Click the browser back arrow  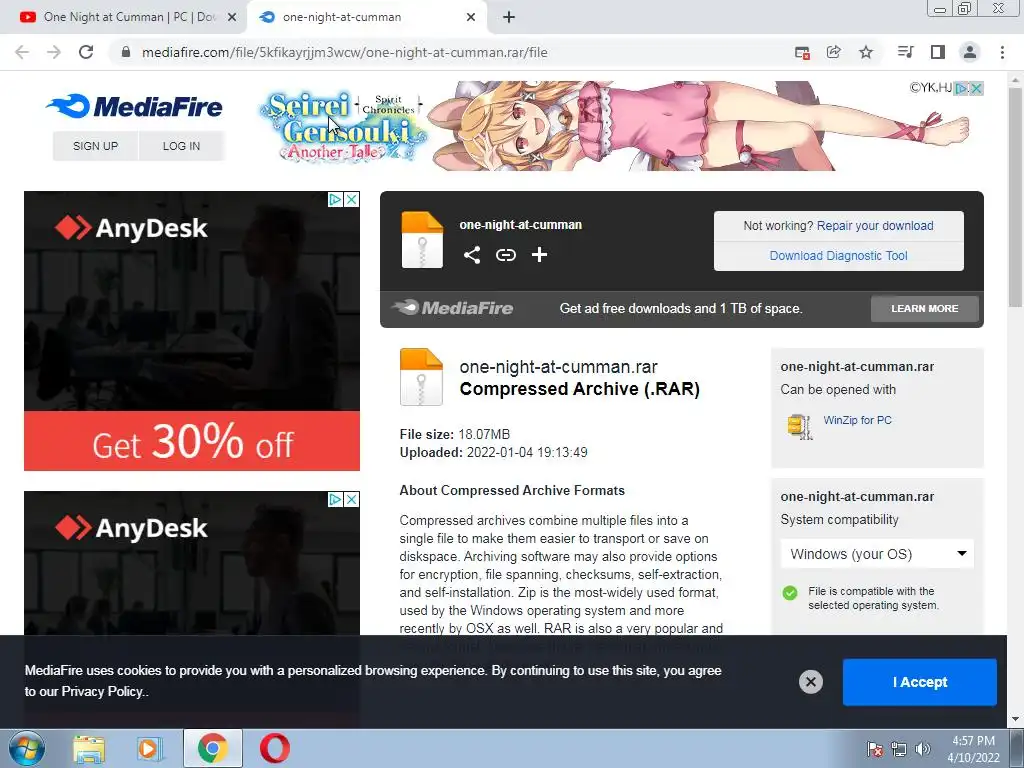tap(22, 52)
